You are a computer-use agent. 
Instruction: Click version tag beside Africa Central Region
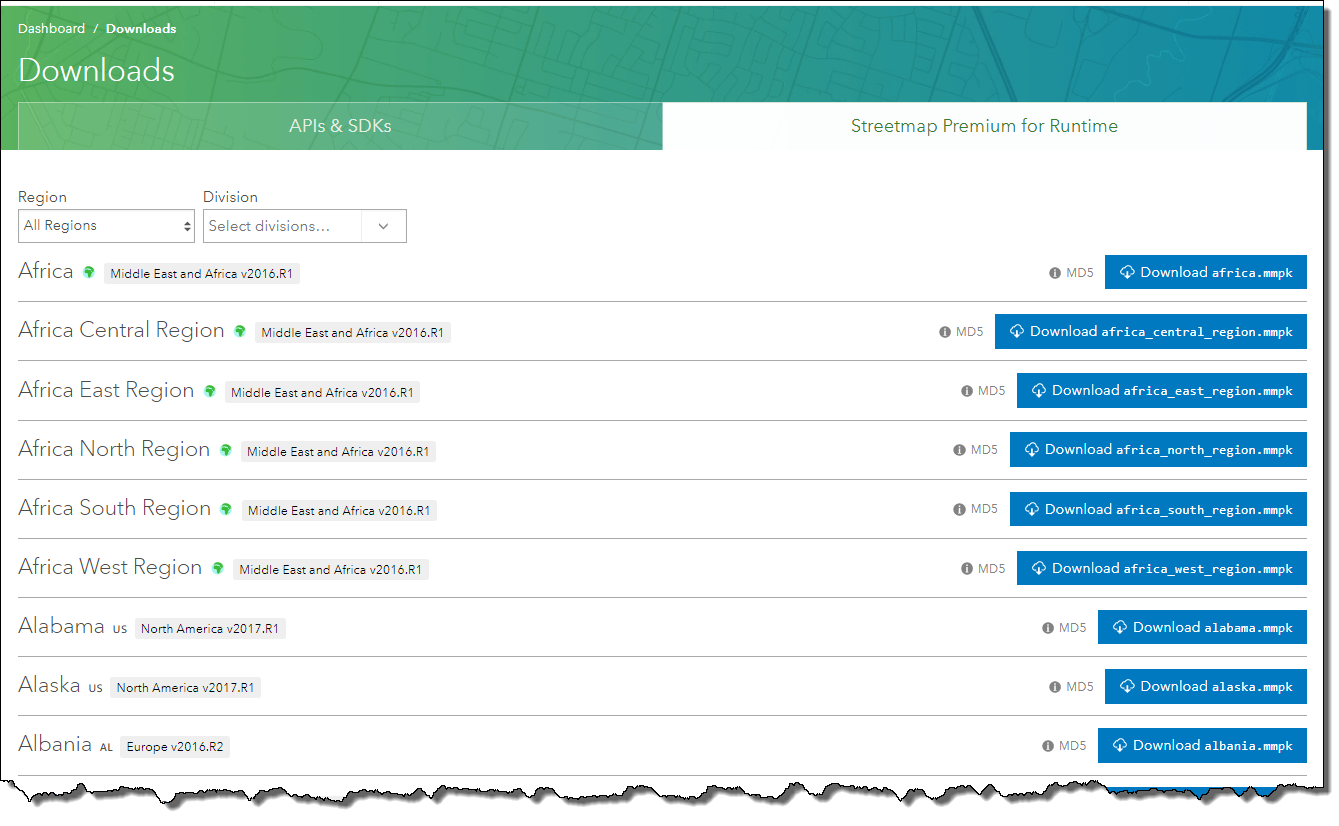pos(353,332)
